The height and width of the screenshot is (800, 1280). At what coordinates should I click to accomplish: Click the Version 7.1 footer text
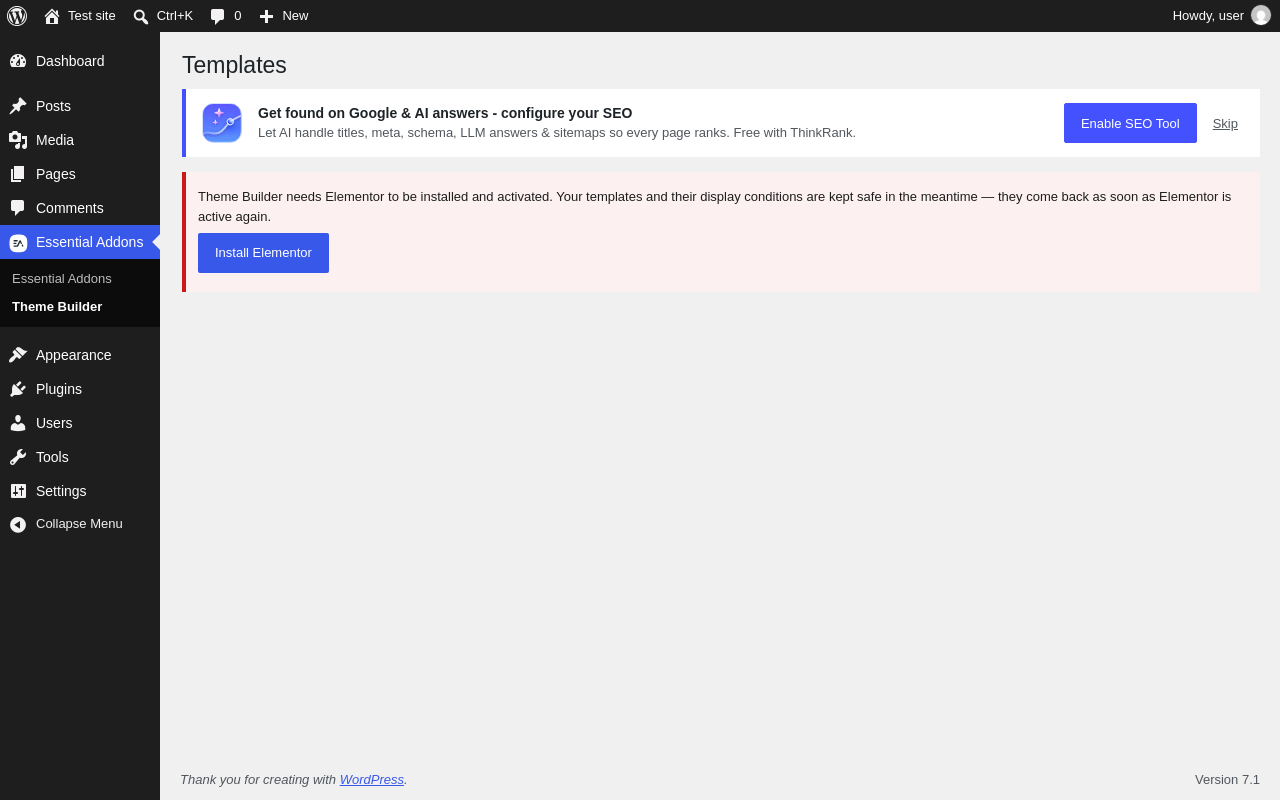click(x=1227, y=780)
